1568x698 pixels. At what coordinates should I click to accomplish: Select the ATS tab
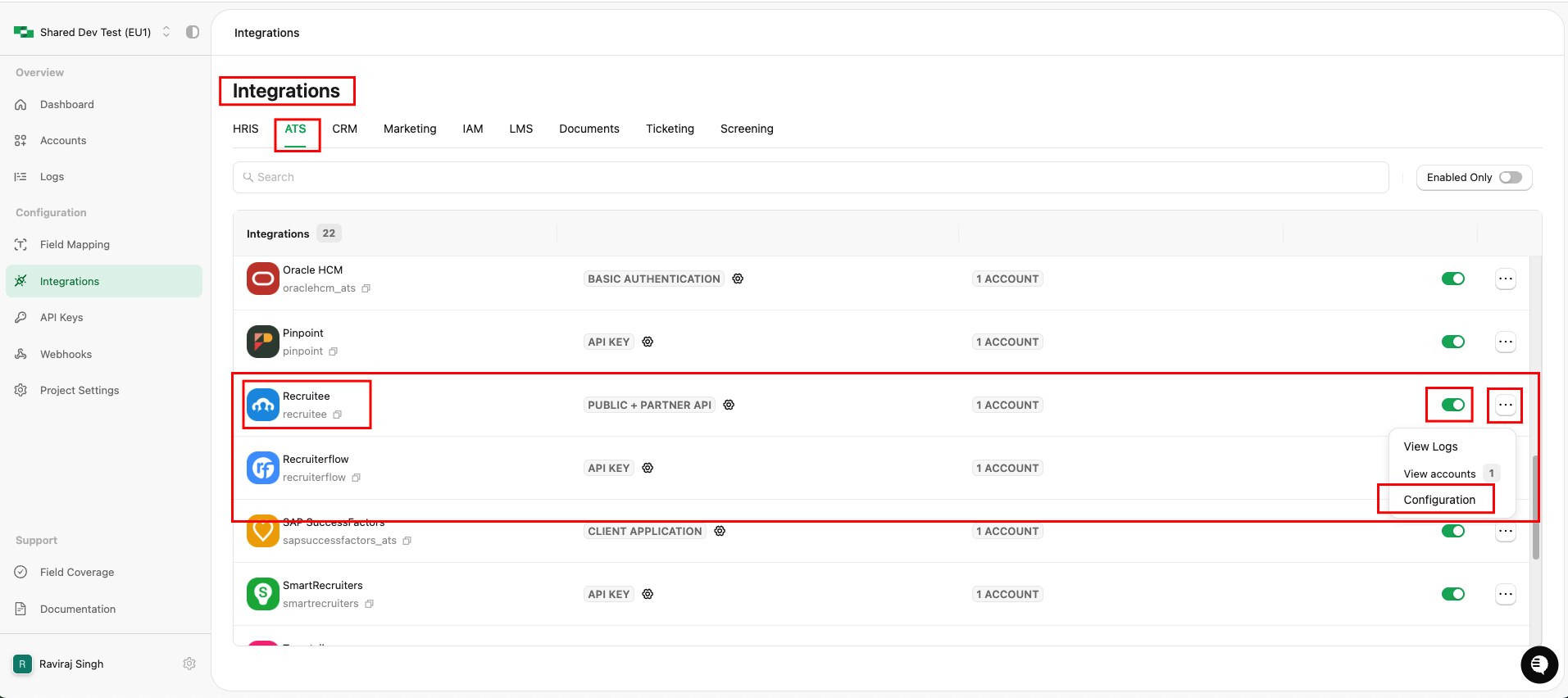click(295, 129)
